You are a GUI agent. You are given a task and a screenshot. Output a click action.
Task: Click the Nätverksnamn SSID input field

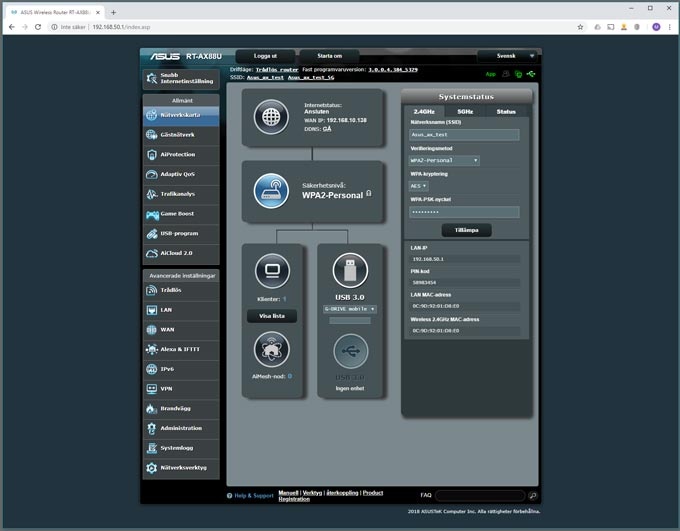coord(464,134)
